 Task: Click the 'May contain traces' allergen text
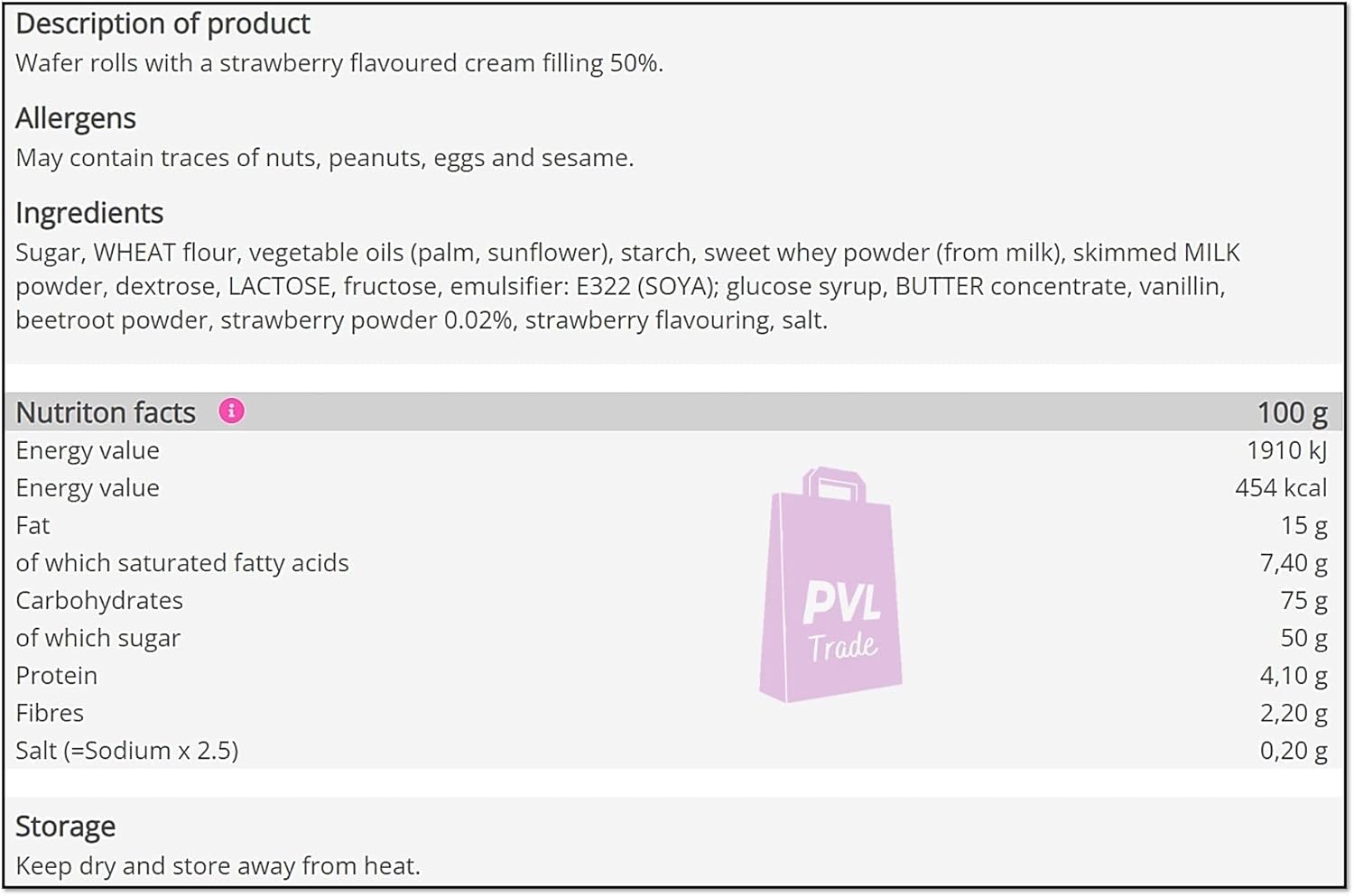click(x=325, y=158)
